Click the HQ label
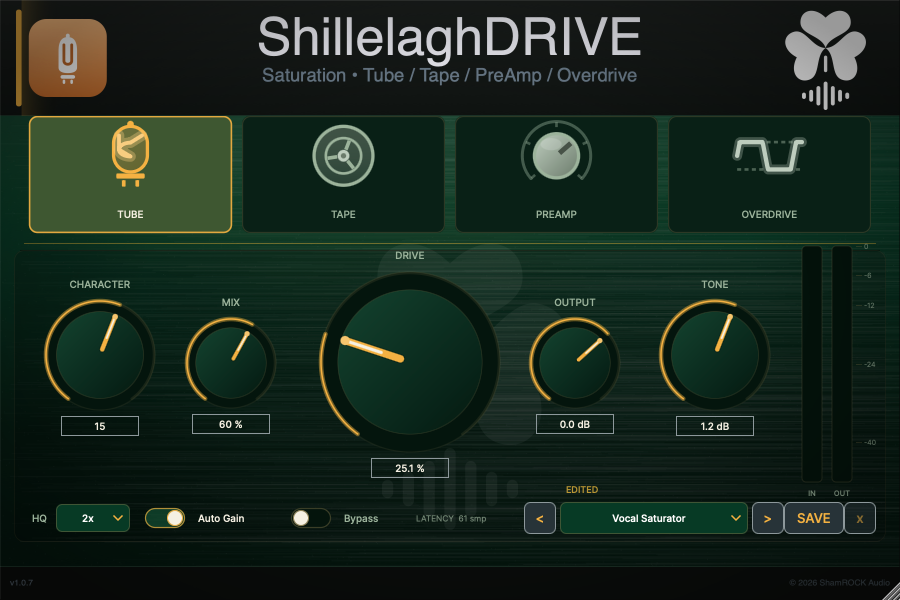Image resolution: width=900 pixels, height=600 pixels. click(39, 518)
